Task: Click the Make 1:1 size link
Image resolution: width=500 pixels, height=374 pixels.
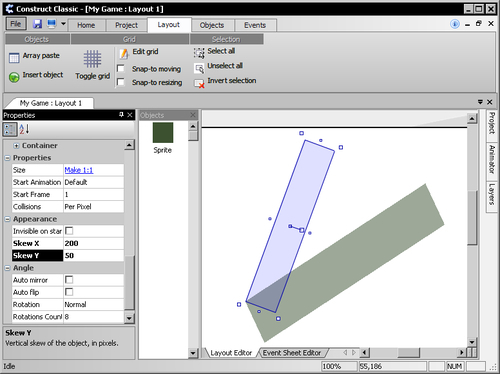Action: point(79,170)
